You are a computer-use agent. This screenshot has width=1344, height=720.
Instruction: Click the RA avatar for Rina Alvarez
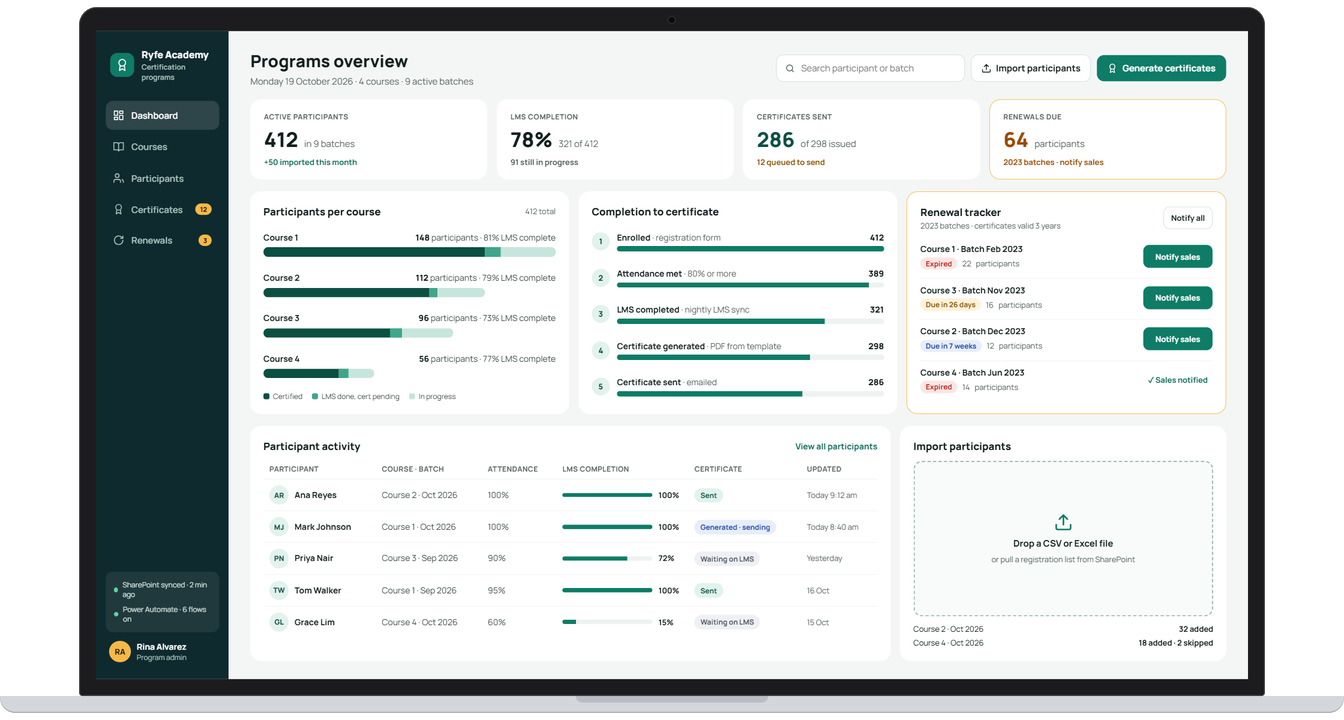120,652
